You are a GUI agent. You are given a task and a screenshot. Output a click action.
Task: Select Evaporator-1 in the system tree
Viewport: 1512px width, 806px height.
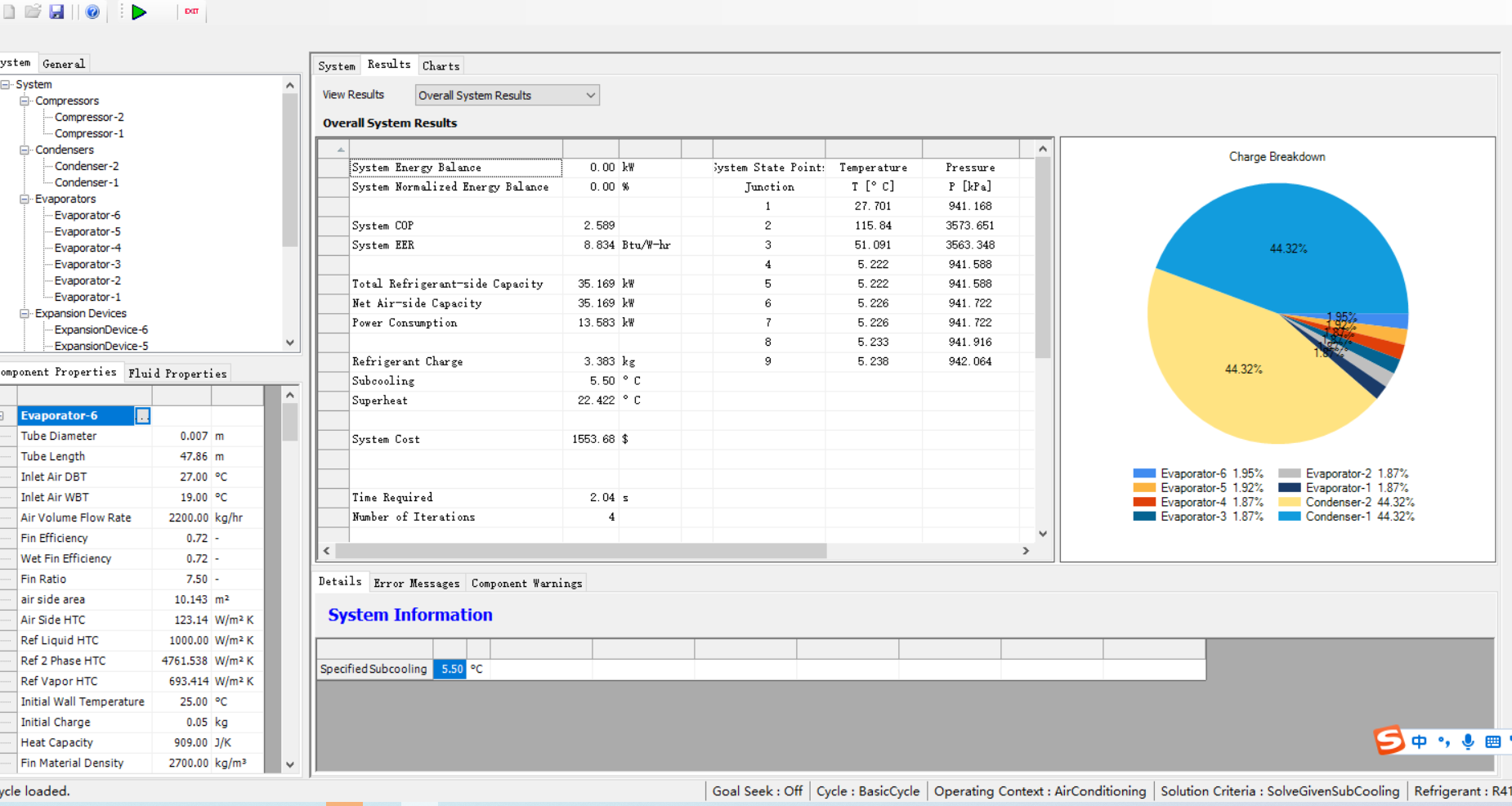click(x=87, y=297)
